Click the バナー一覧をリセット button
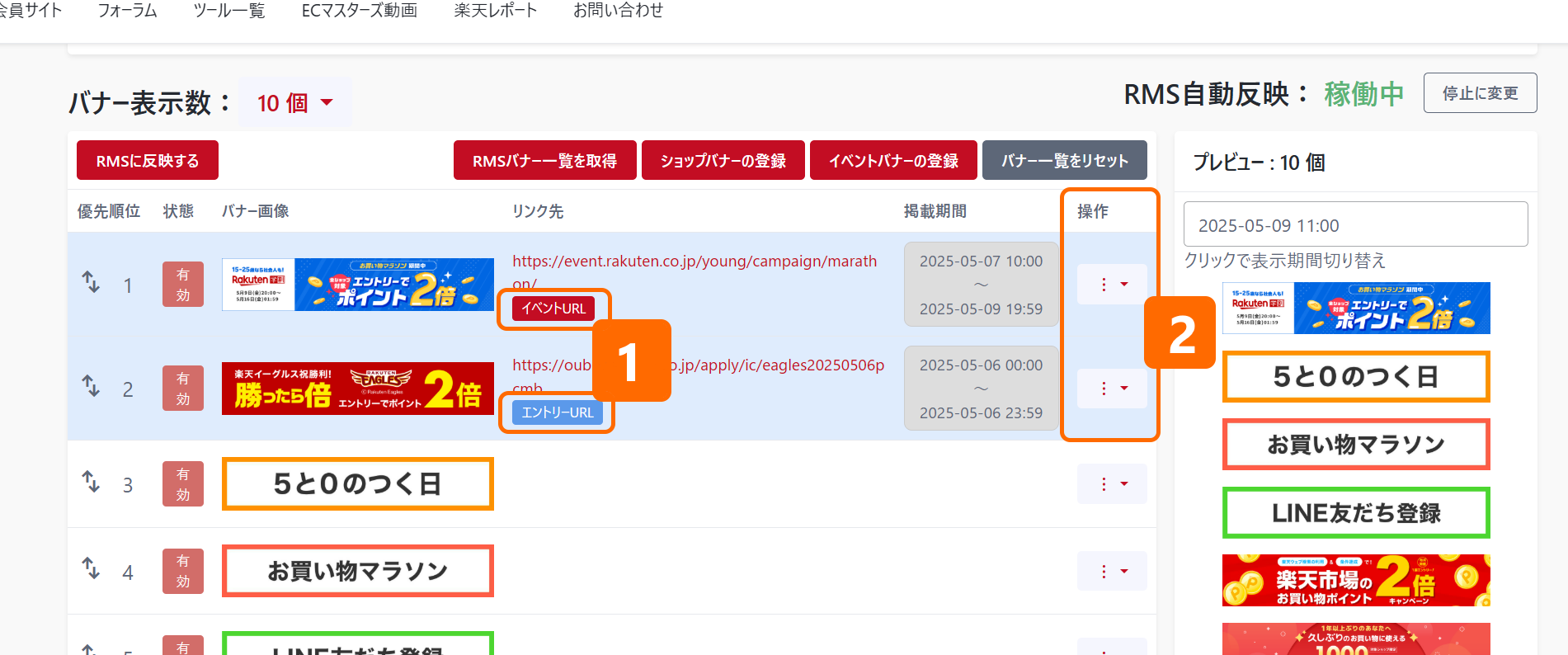Image resolution: width=1568 pixels, height=655 pixels. pos(1065,160)
